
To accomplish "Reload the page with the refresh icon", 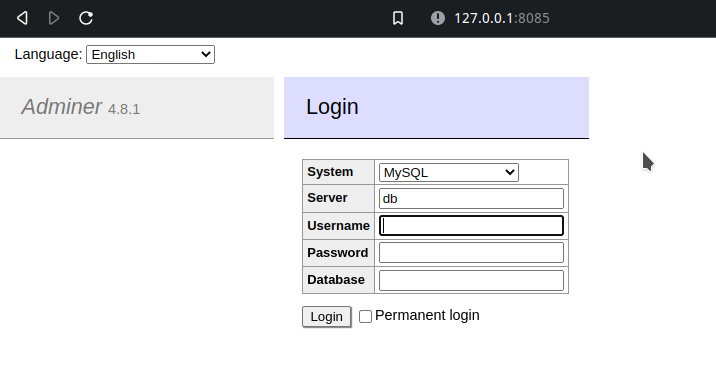I will click(86, 18).
